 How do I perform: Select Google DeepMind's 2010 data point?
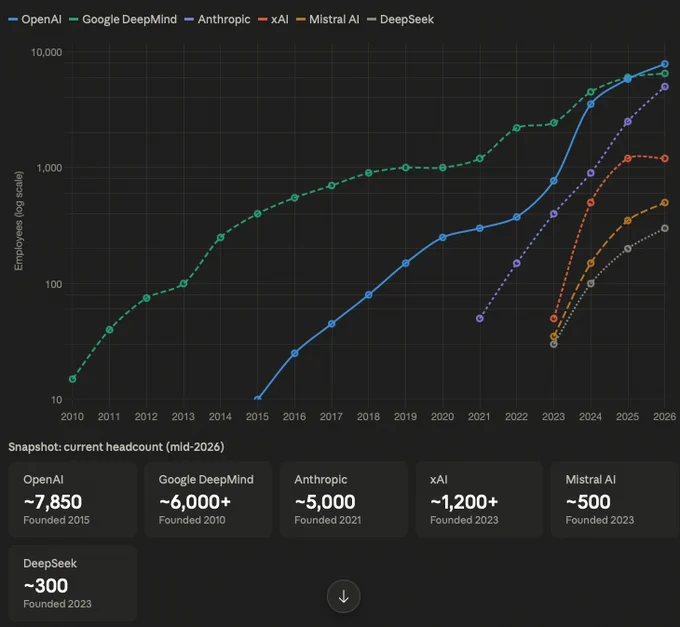(x=72, y=379)
